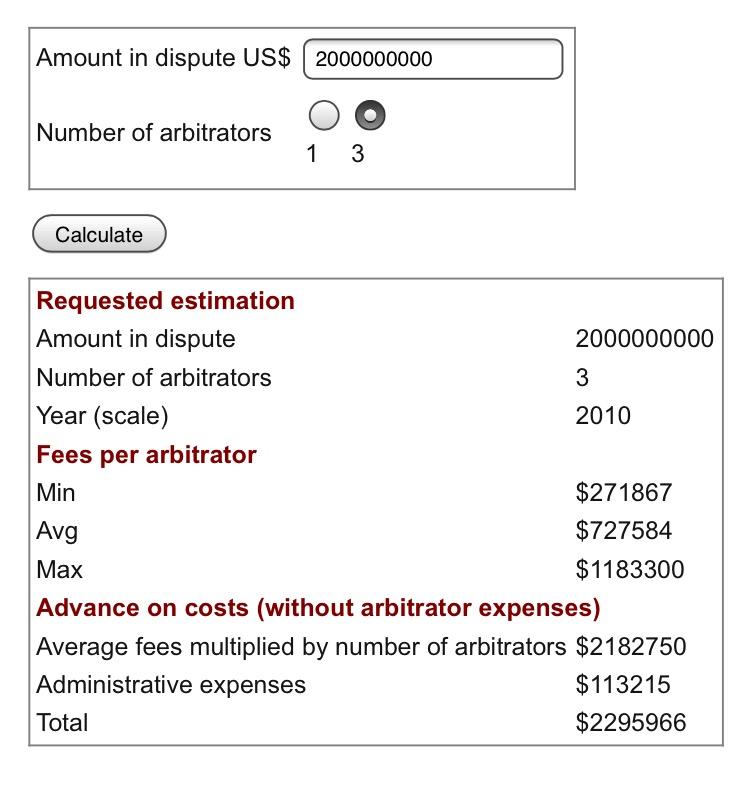Select the 1 arbitrator radio button
The height and width of the screenshot is (787, 753).
click(x=324, y=115)
